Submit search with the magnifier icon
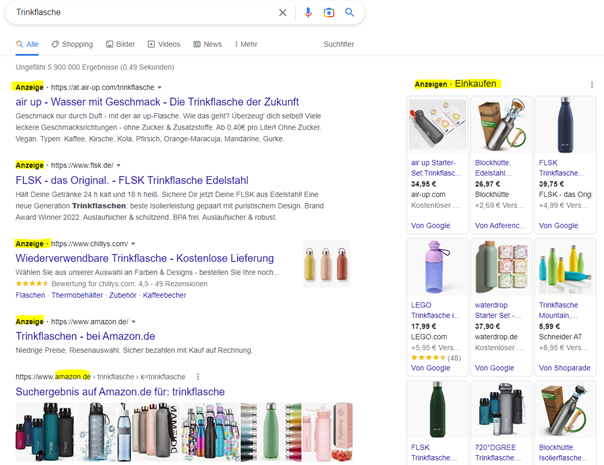Viewport: 604px width, 465px height. pyautogui.click(x=349, y=12)
